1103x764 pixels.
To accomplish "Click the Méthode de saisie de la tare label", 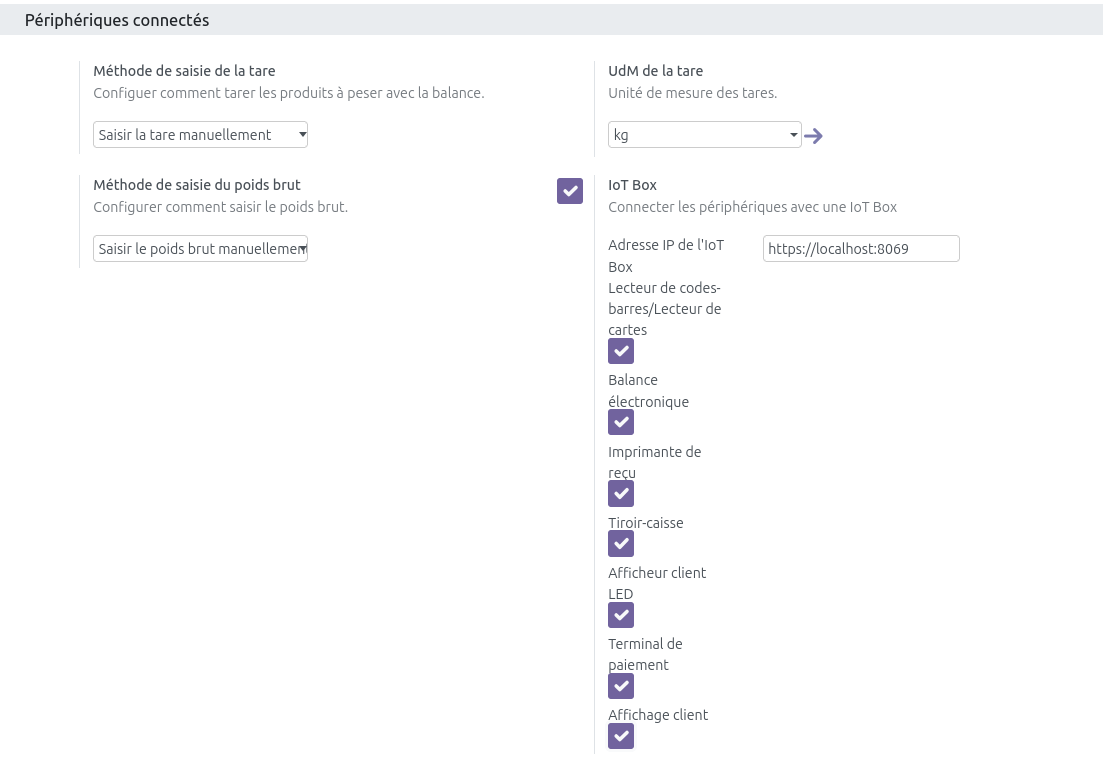I will (184, 71).
